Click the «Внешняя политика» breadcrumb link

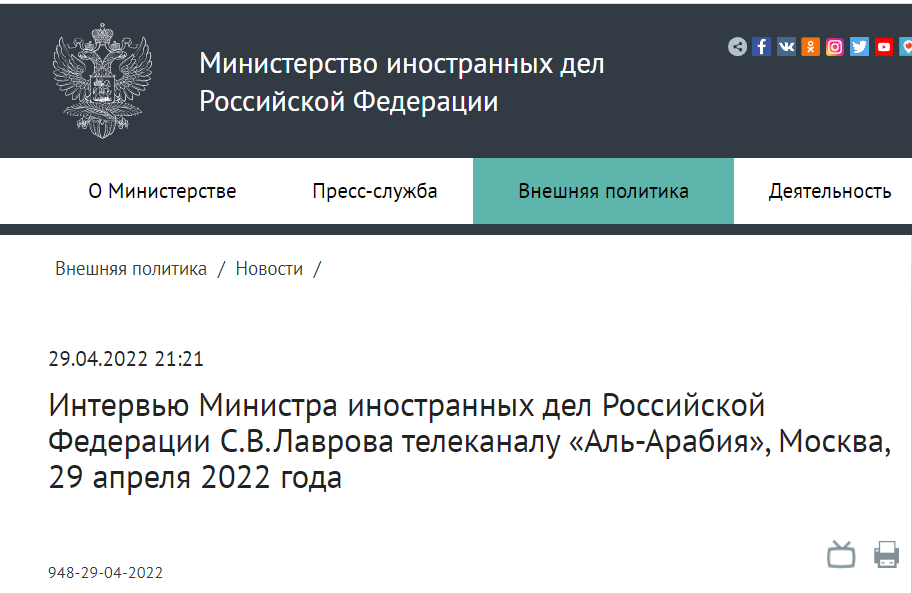click(x=131, y=269)
